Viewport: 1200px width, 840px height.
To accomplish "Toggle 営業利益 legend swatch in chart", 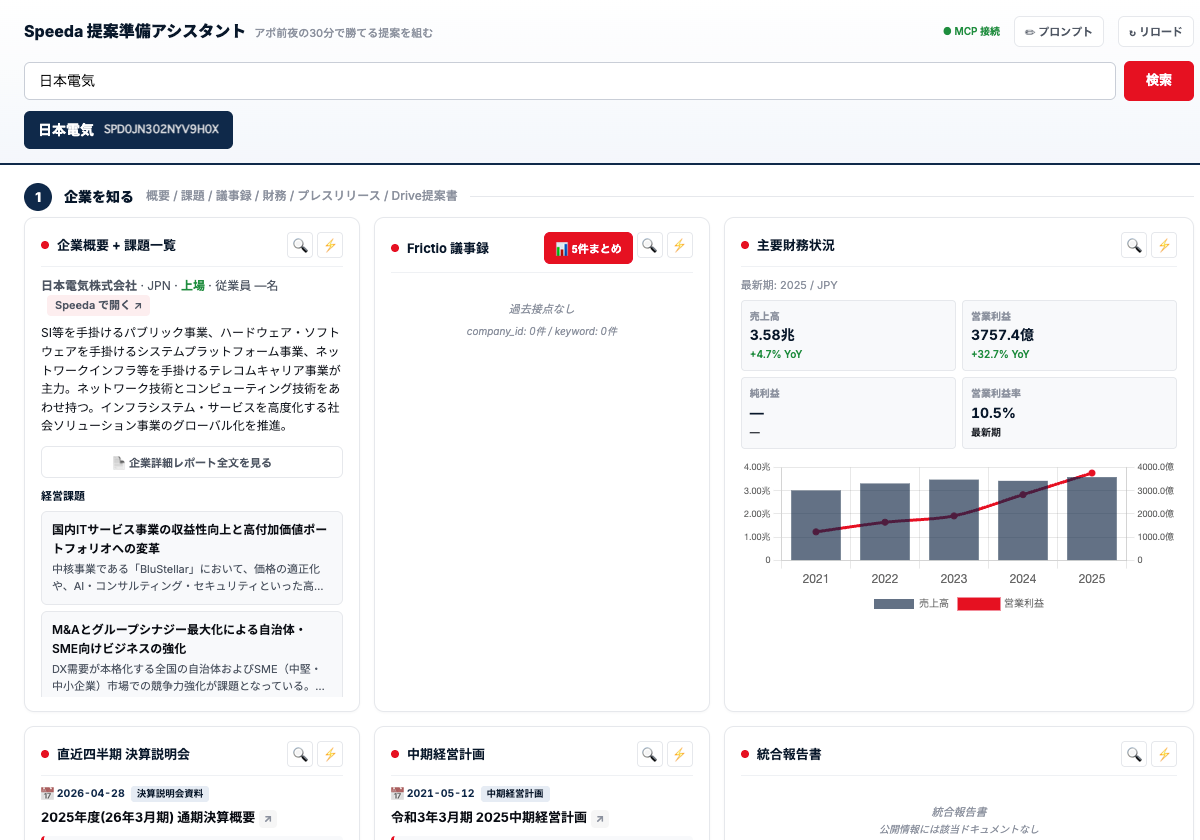I will pyautogui.click(x=979, y=603).
